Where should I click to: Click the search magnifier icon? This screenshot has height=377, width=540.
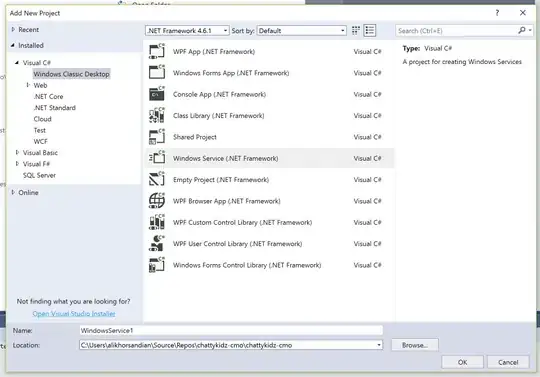click(522, 31)
